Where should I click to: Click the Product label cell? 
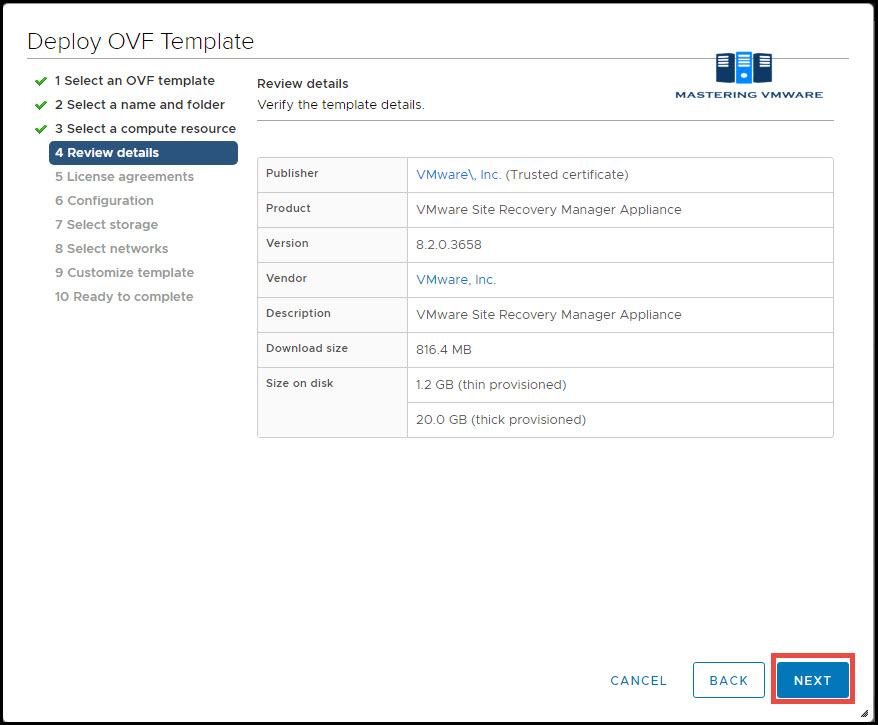tap(333, 210)
